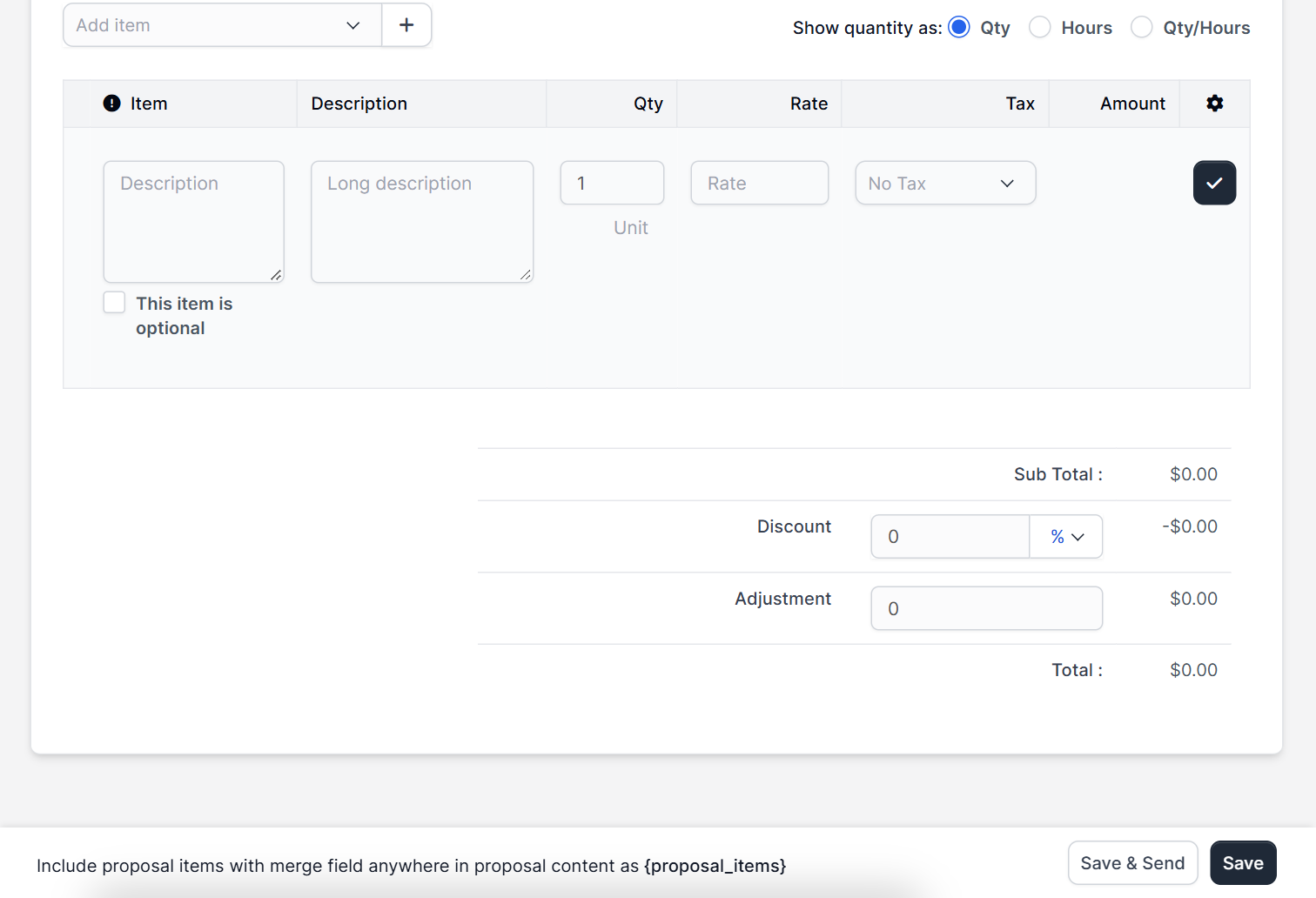Open the discount percent type dropdown
Image resolution: width=1316 pixels, height=898 pixels.
pos(1066,537)
